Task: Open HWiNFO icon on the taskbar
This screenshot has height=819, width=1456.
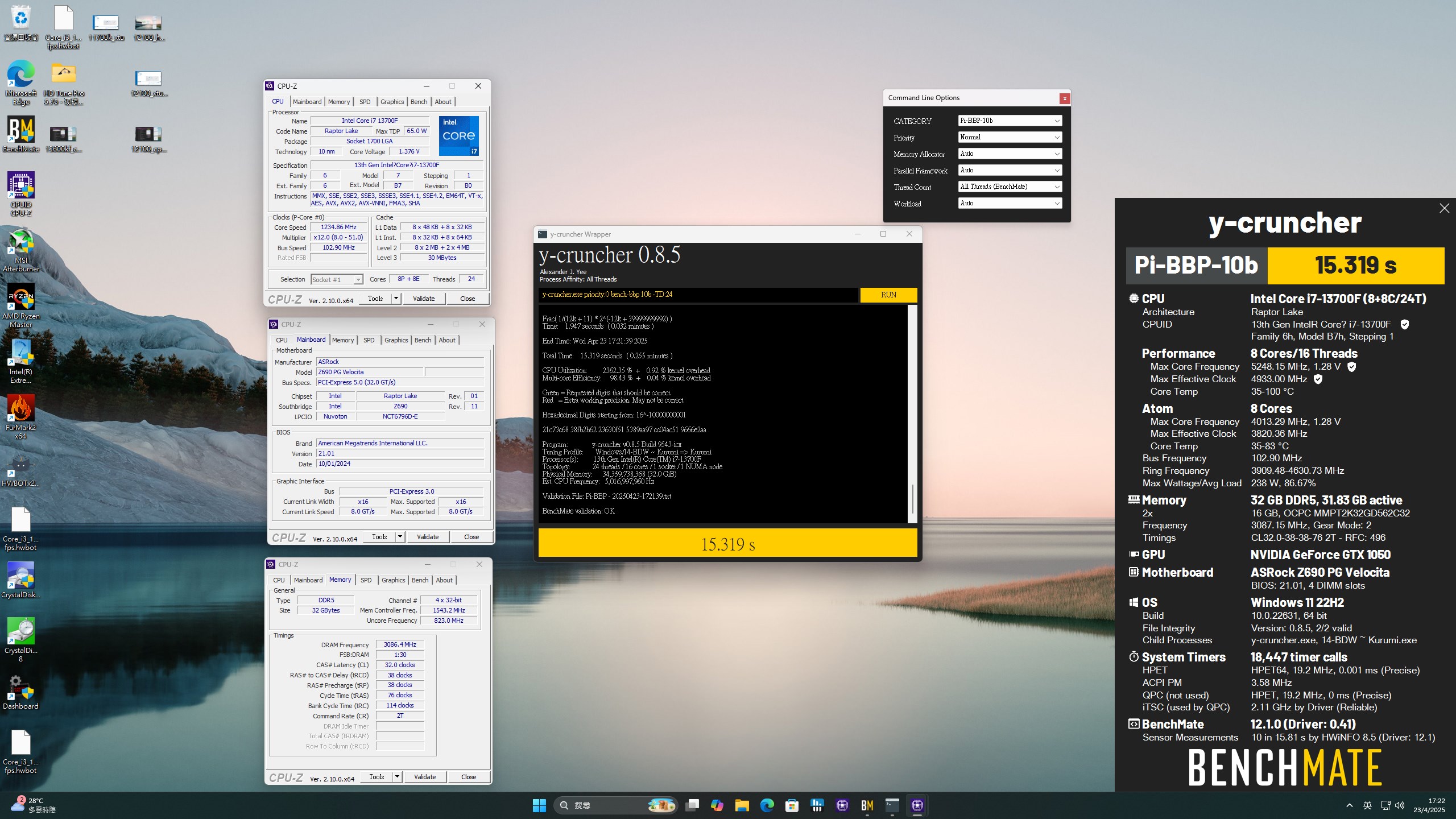Action: click(x=817, y=805)
